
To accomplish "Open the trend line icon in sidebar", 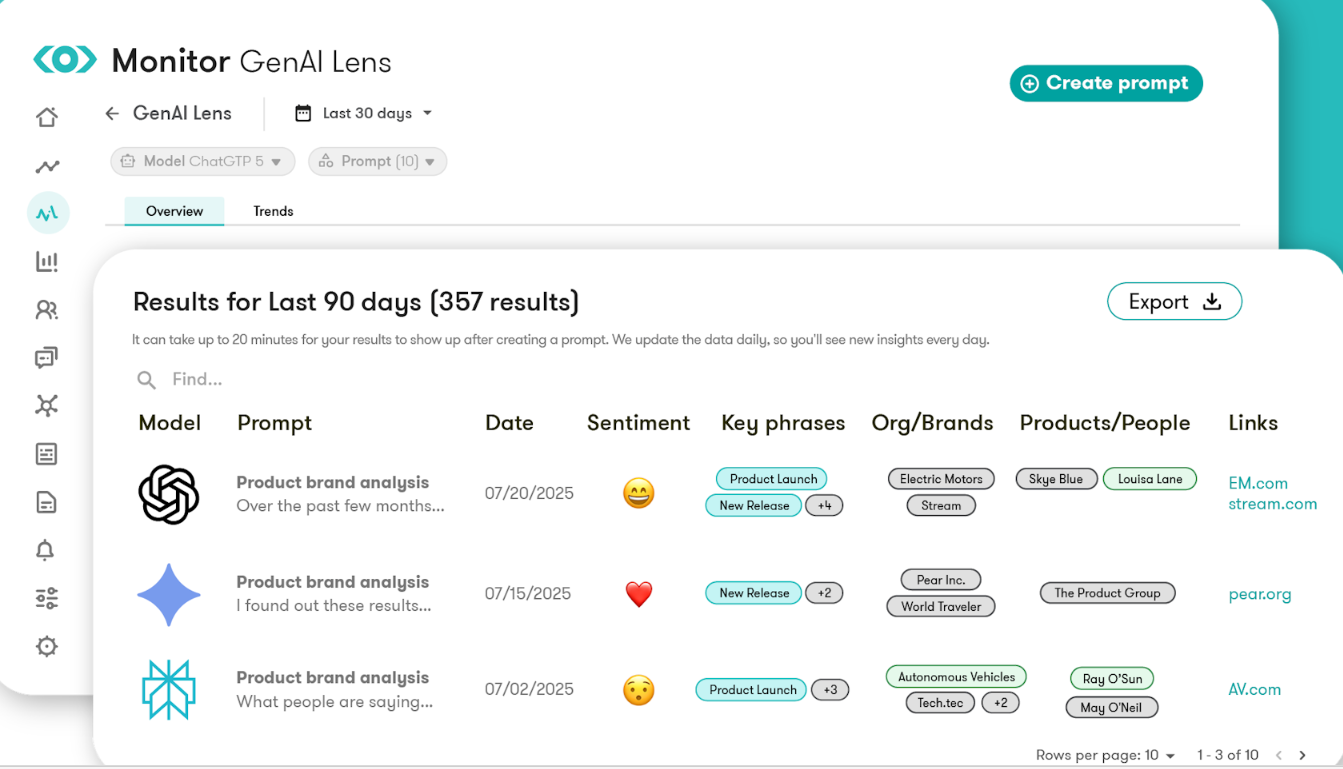I will pos(47,167).
